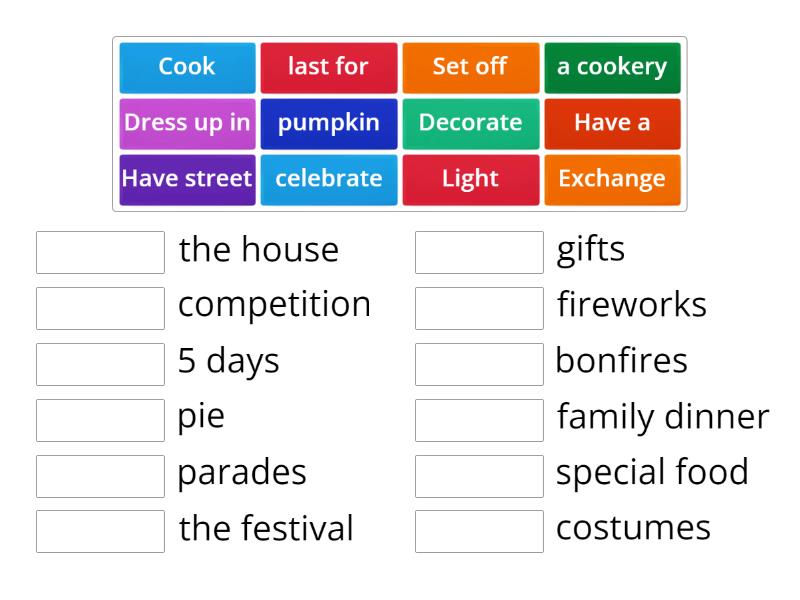Pick the "Set off" tile
The height and width of the screenshot is (600, 800).
click(x=470, y=67)
